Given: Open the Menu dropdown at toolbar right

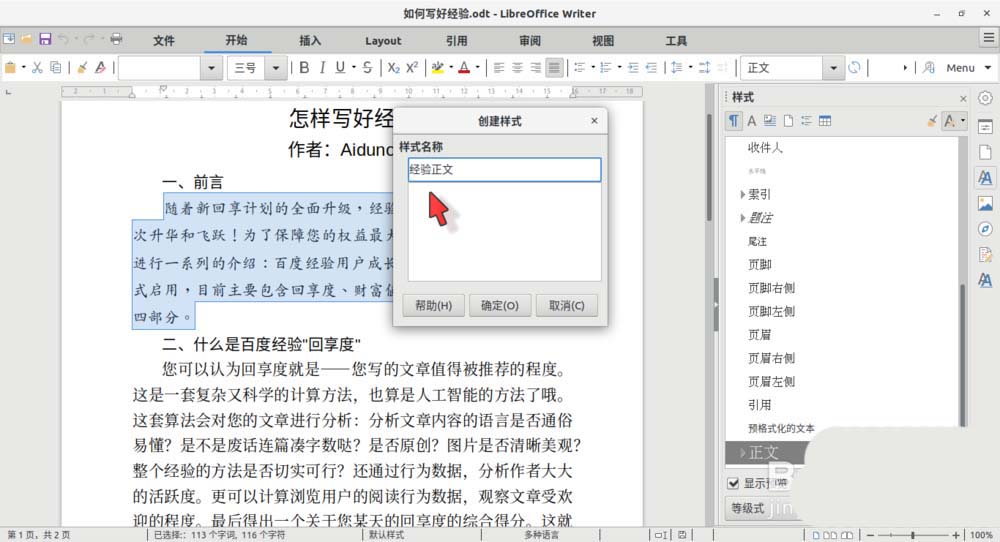Looking at the screenshot, I should (968, 68).
